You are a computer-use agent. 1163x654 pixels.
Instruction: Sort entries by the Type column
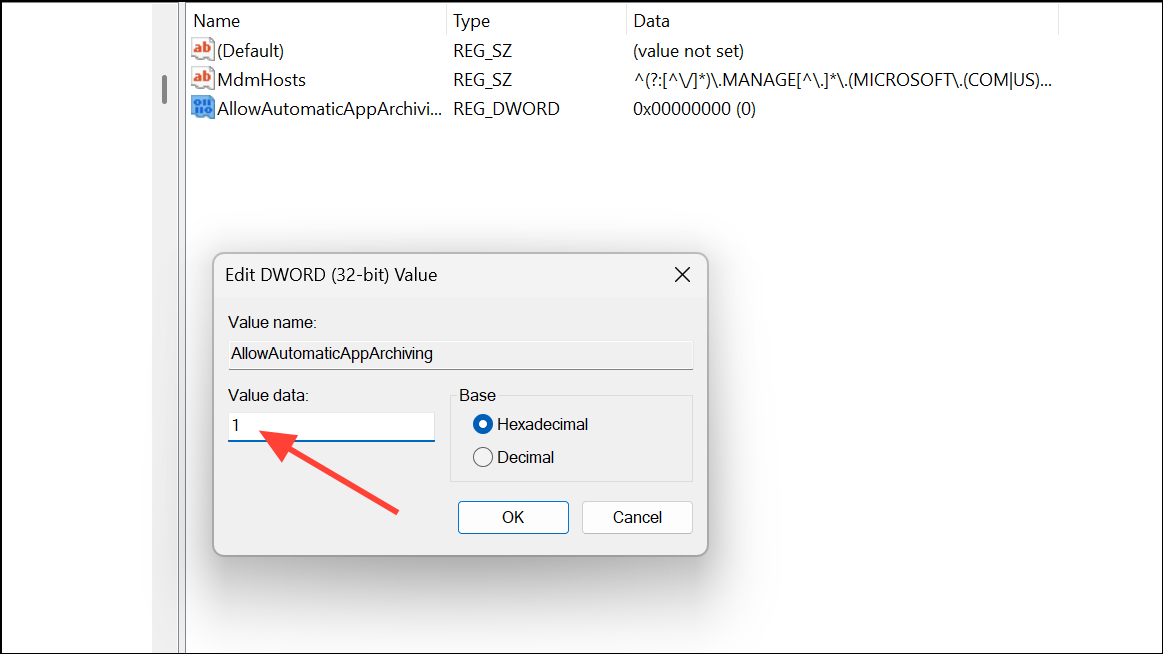[471, 20]
